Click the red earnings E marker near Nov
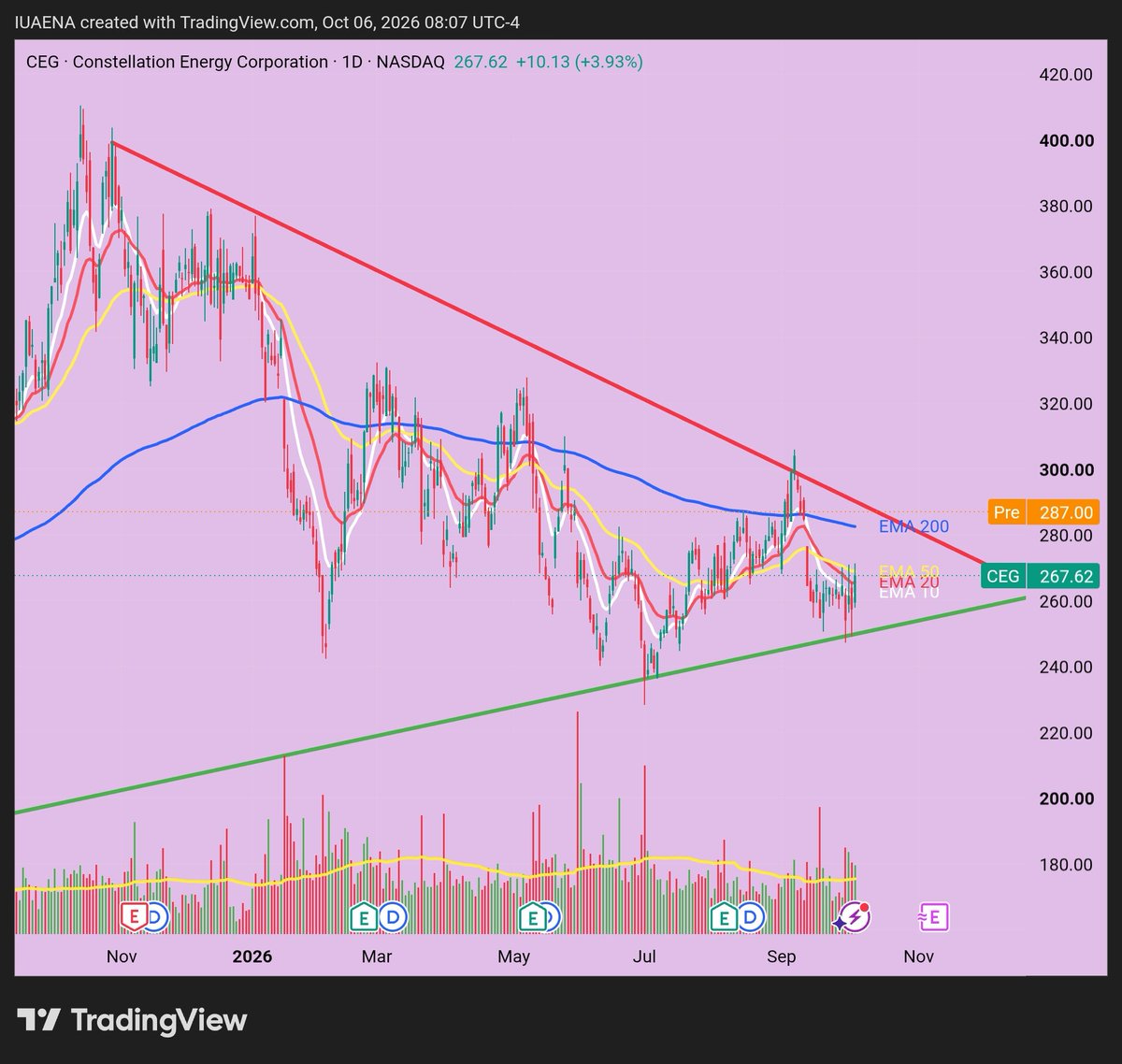 tap(135, 917)
